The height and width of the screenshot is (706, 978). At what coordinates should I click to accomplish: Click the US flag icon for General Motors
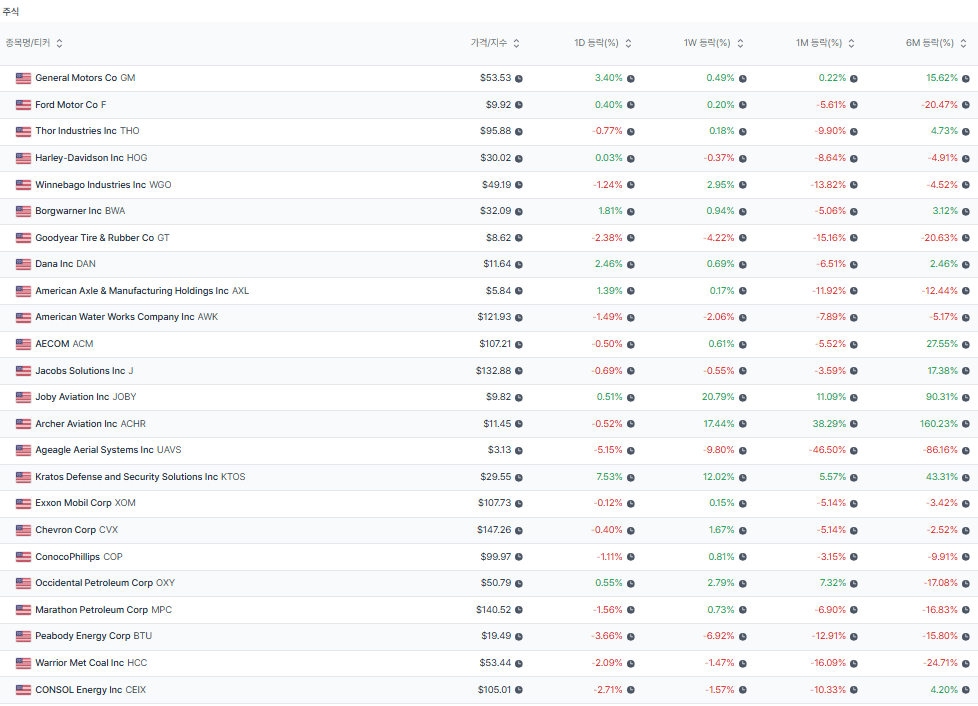[23, 78]
